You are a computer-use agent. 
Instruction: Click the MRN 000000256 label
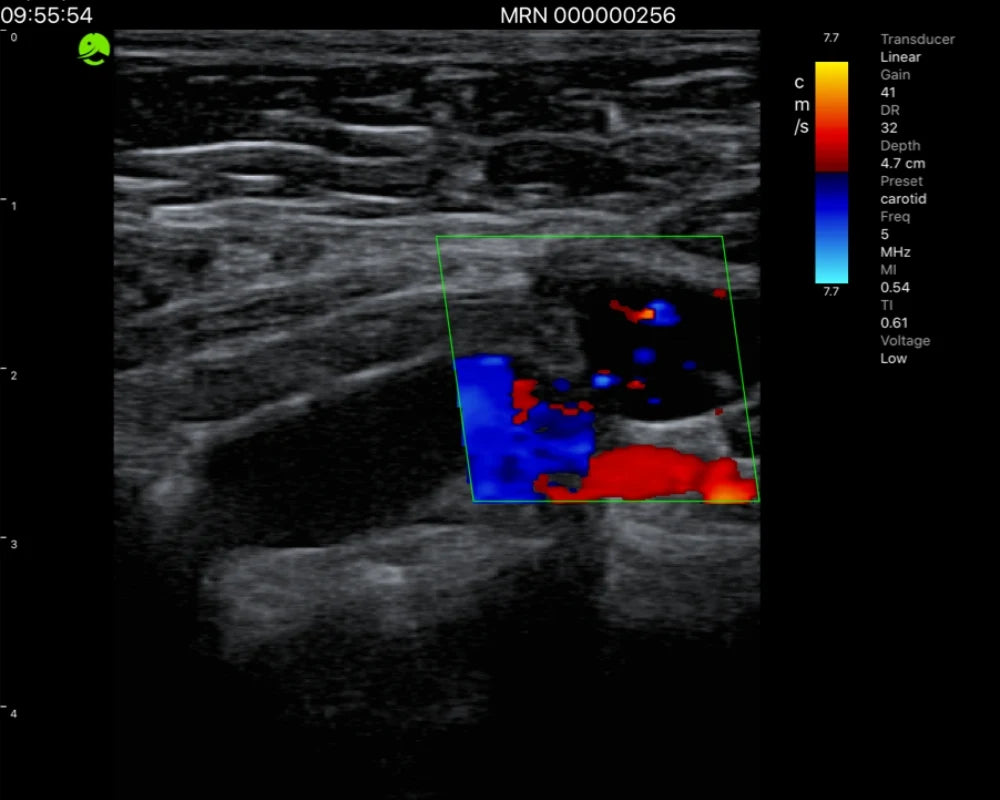587,15
